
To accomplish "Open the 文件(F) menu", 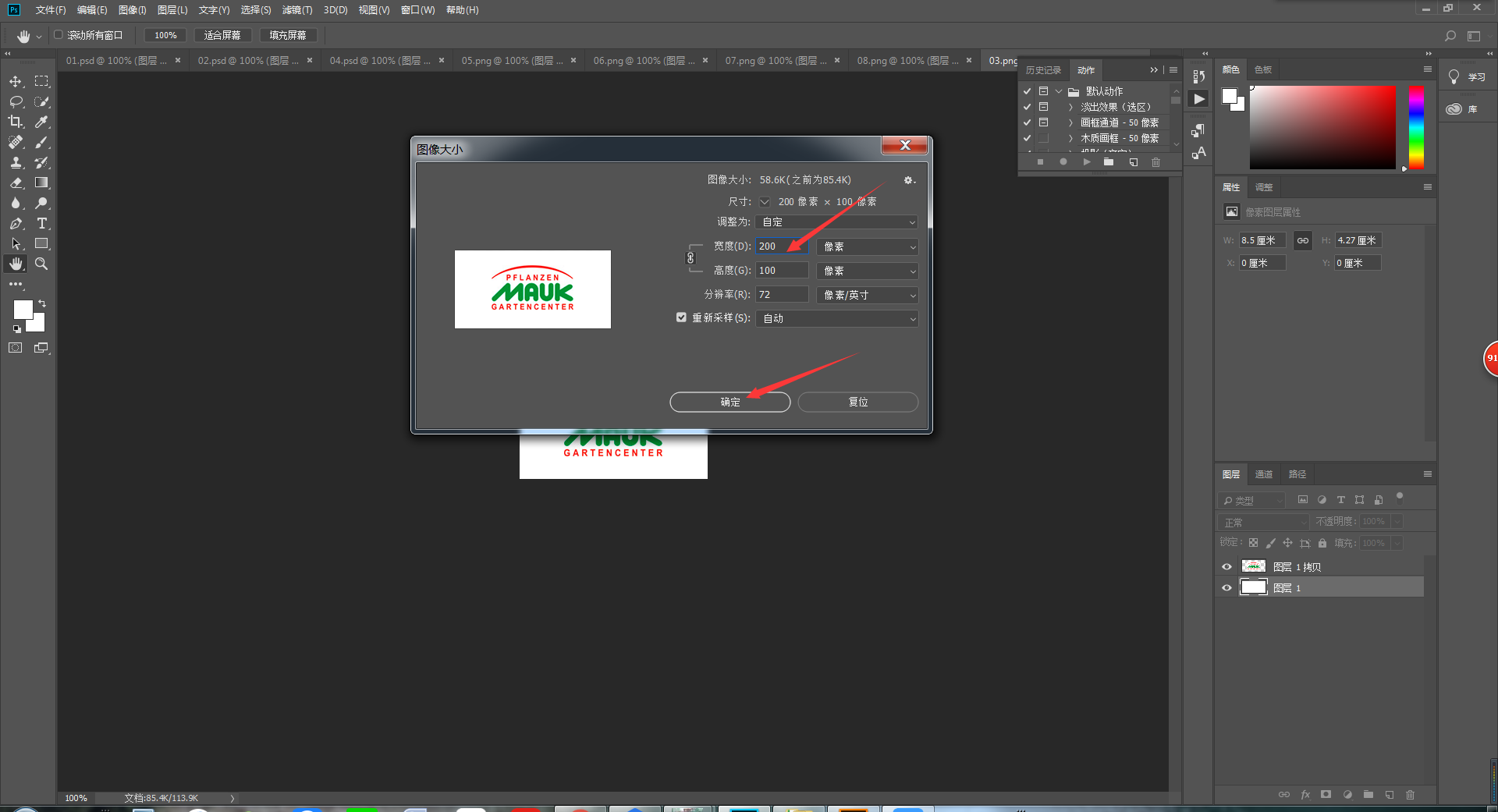I will (x=51, y=10).
